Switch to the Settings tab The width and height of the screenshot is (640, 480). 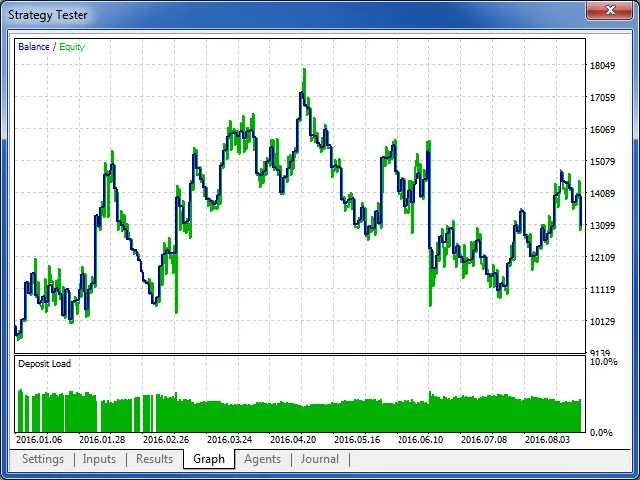pos(44,459)
